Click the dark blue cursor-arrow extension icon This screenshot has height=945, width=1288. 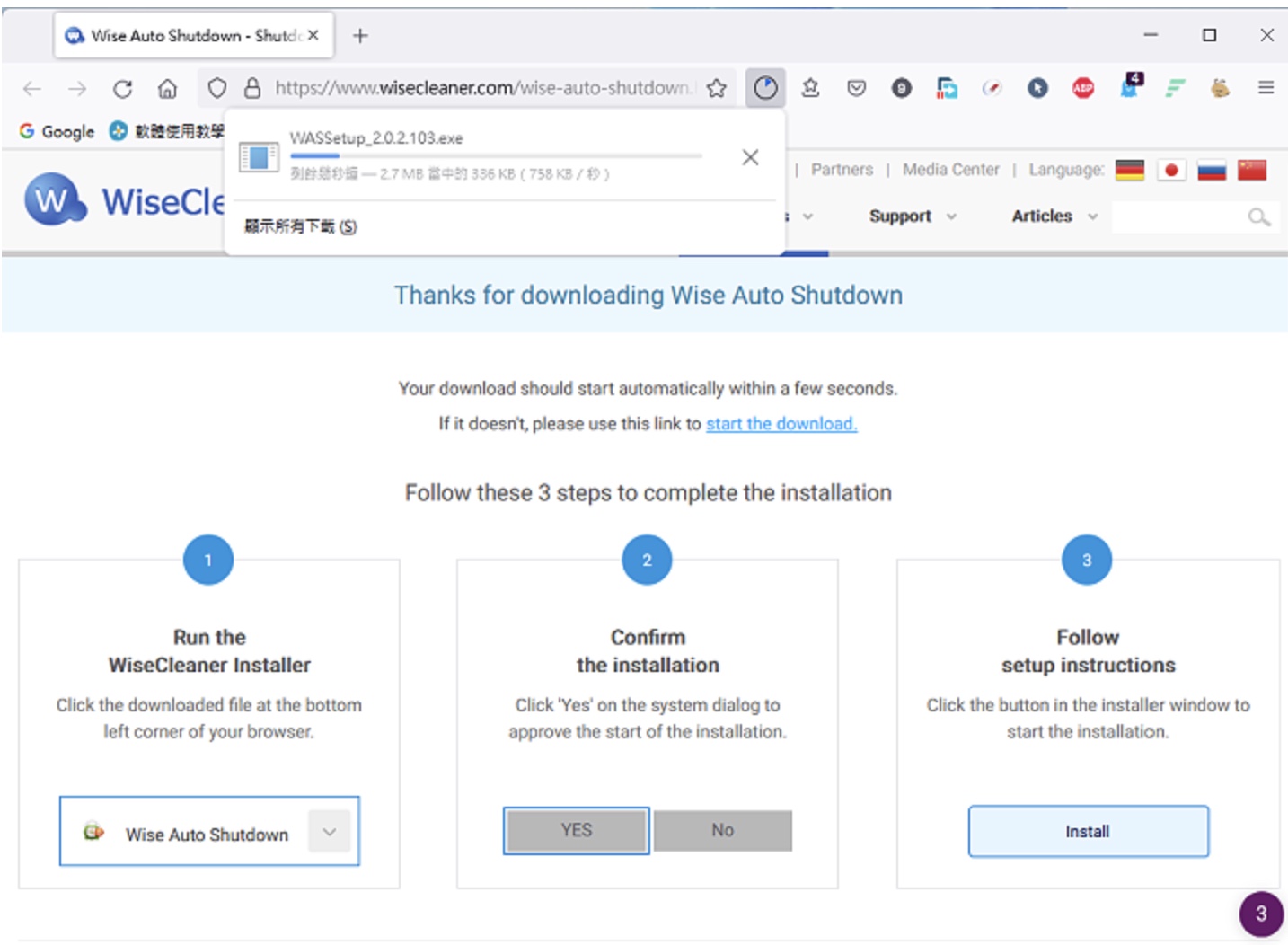tap(1037, 88)
